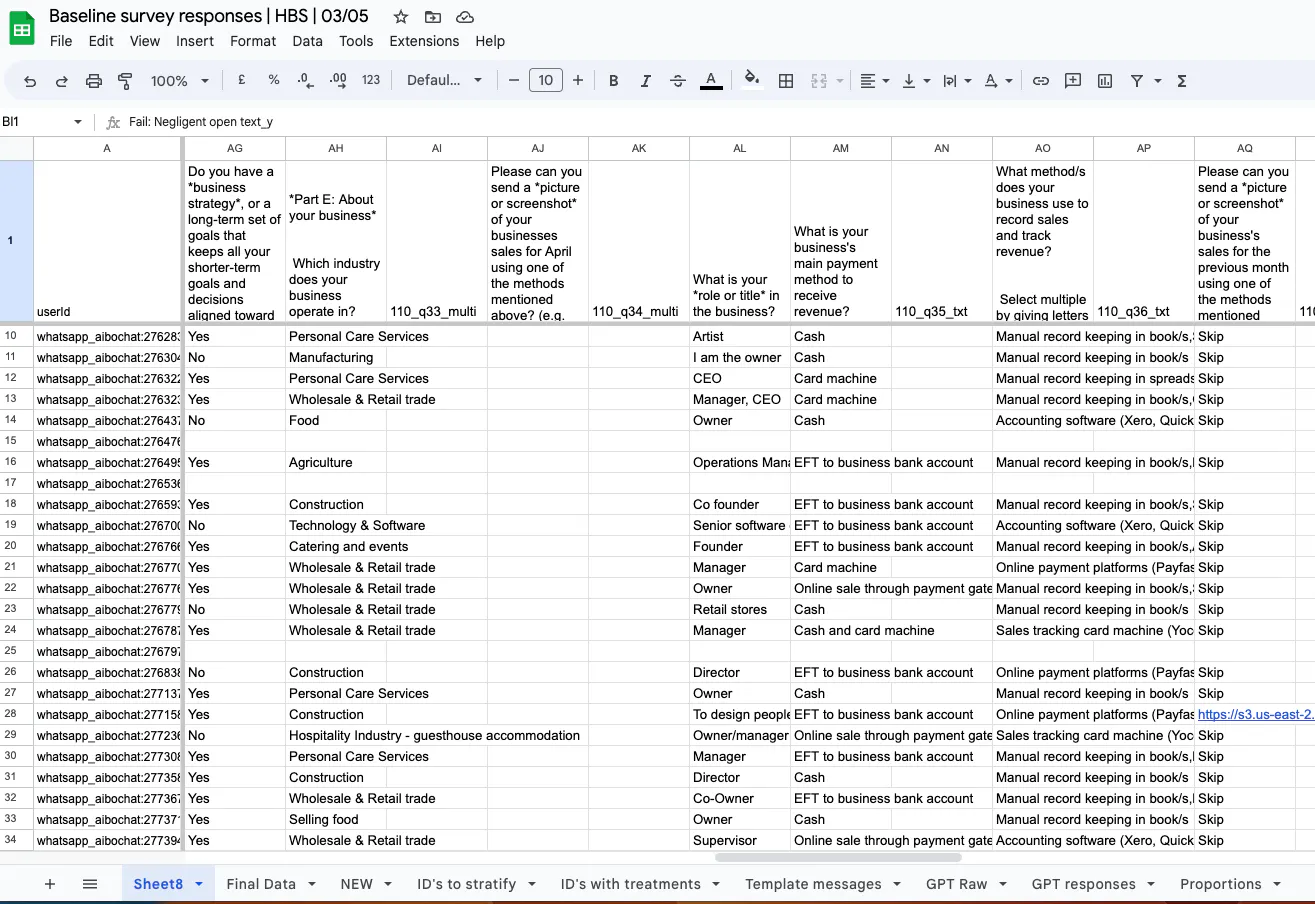Screen dimensions: 1315x904
Task: Click the print icon in toolbar
Action: (94, 81)
